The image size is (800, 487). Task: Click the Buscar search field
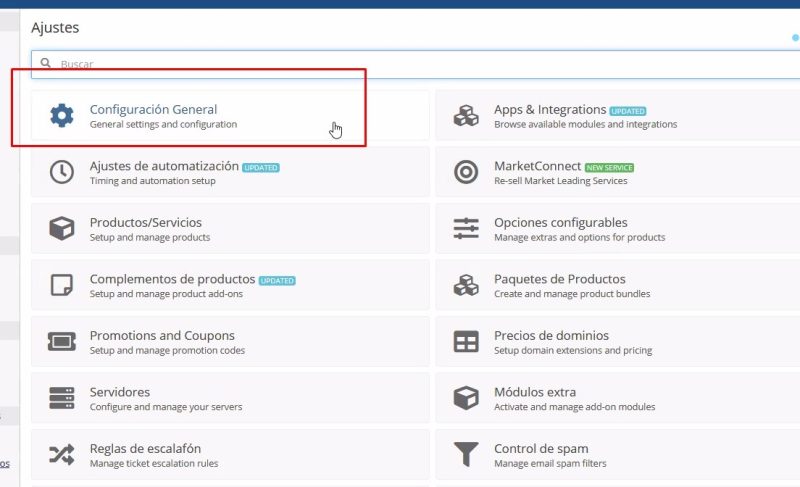[x=400, y=64]
